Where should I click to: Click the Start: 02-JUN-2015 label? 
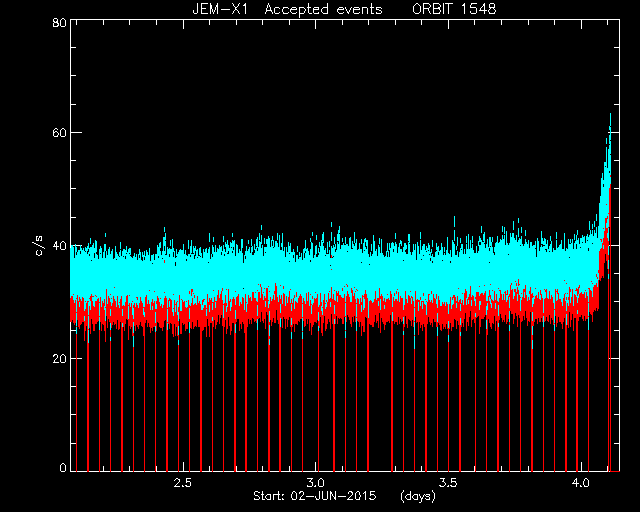(x=315, y=496)
